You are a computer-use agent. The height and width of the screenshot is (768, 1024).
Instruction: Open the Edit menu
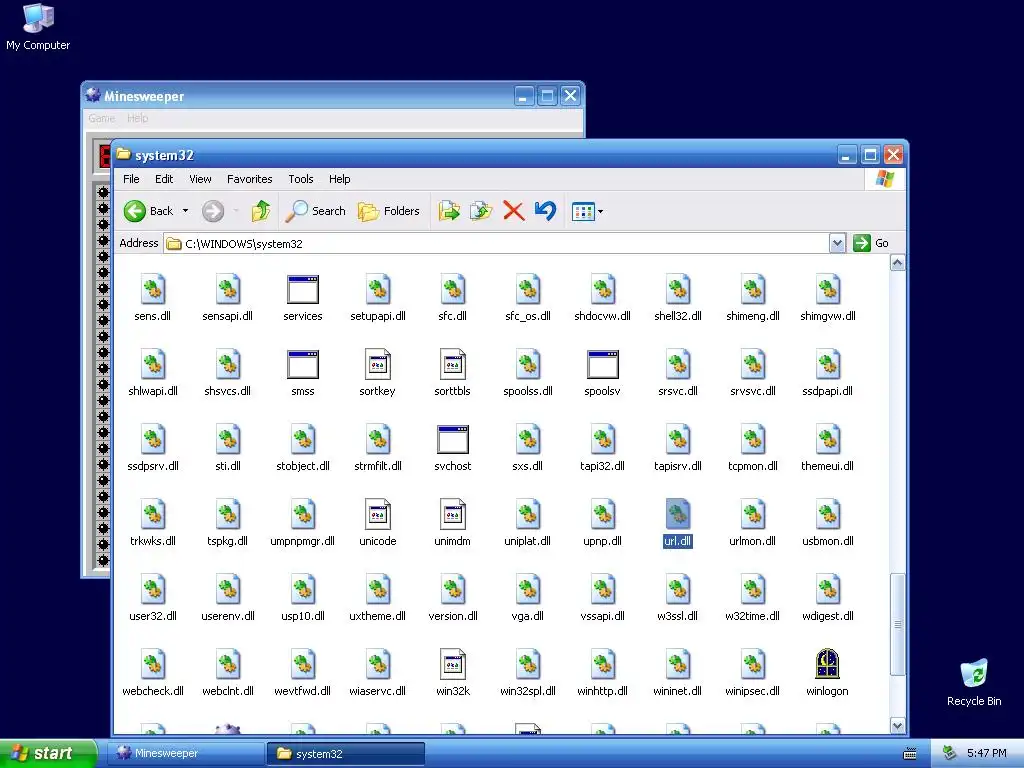(164, 179)
